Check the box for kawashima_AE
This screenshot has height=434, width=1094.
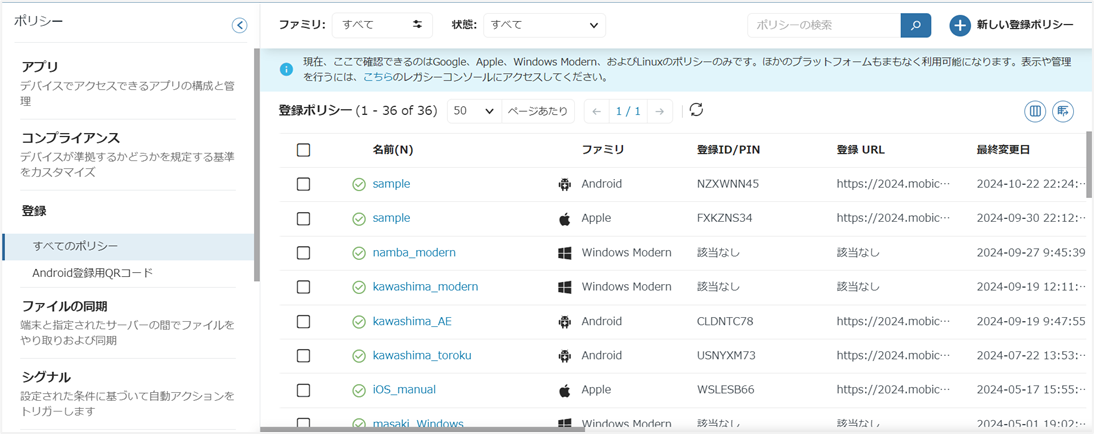pos(304,322)
